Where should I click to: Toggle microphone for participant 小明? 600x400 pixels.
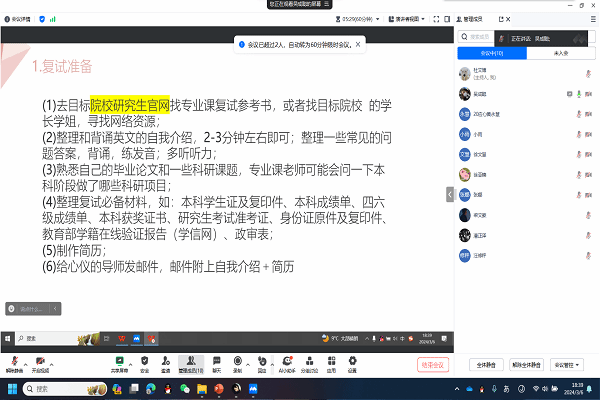[x=580, y=133]
